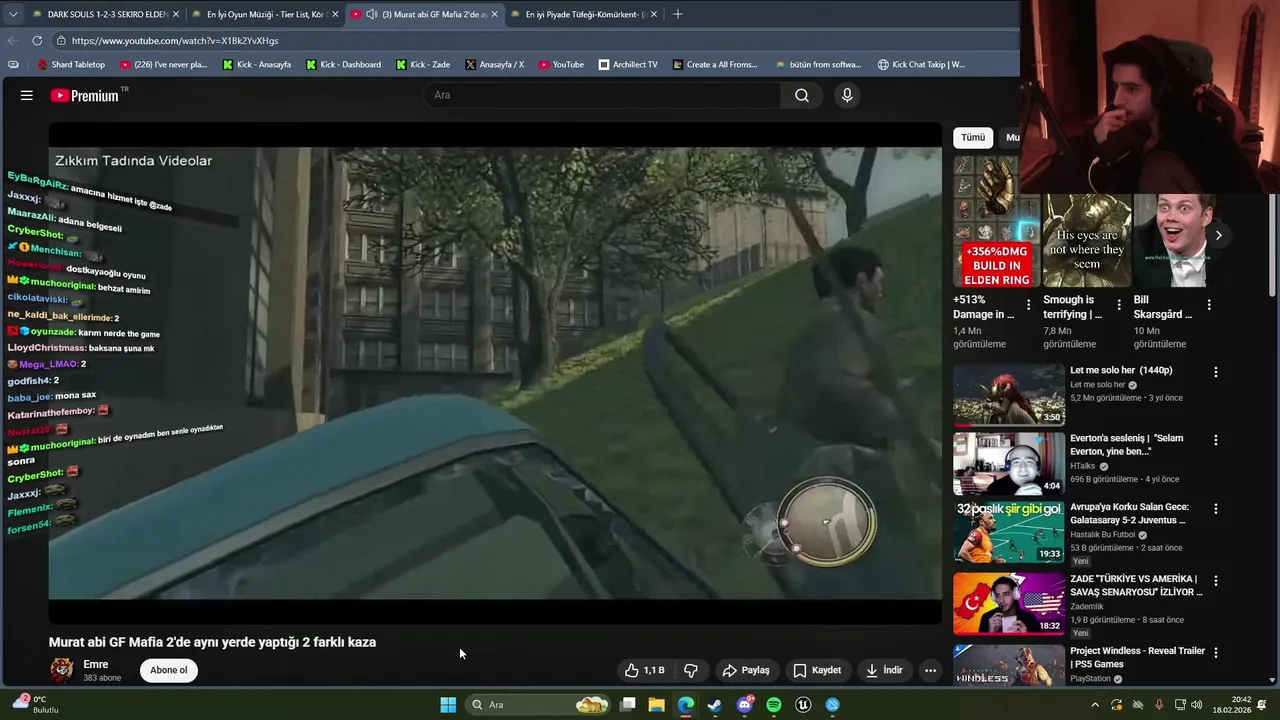Switch to the 'En iyi Piyade Tüfeği-Kömürkent' tab
The height and width of the screenshot is (720, 1280).
click(585, 14)
